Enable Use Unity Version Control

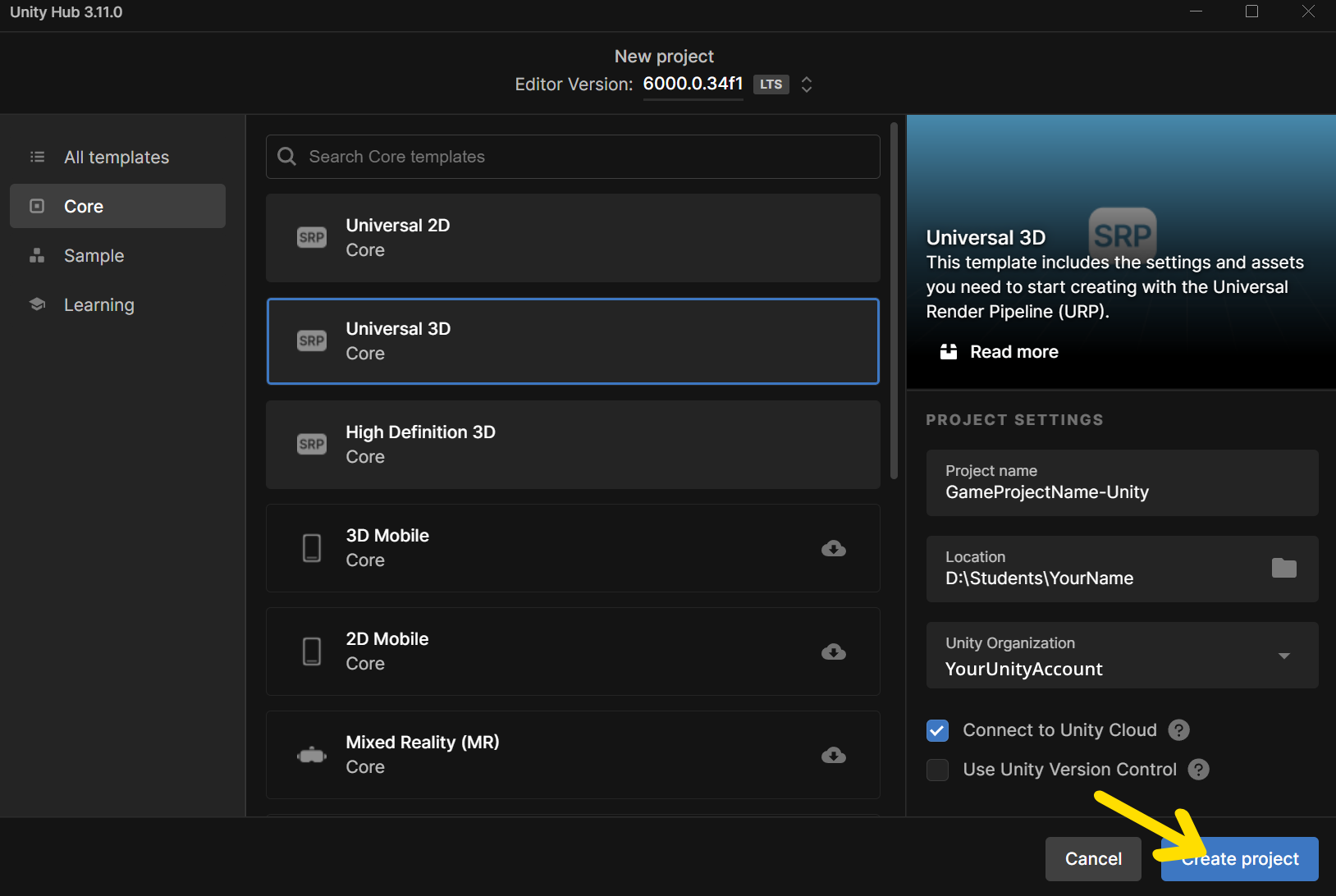937,770
